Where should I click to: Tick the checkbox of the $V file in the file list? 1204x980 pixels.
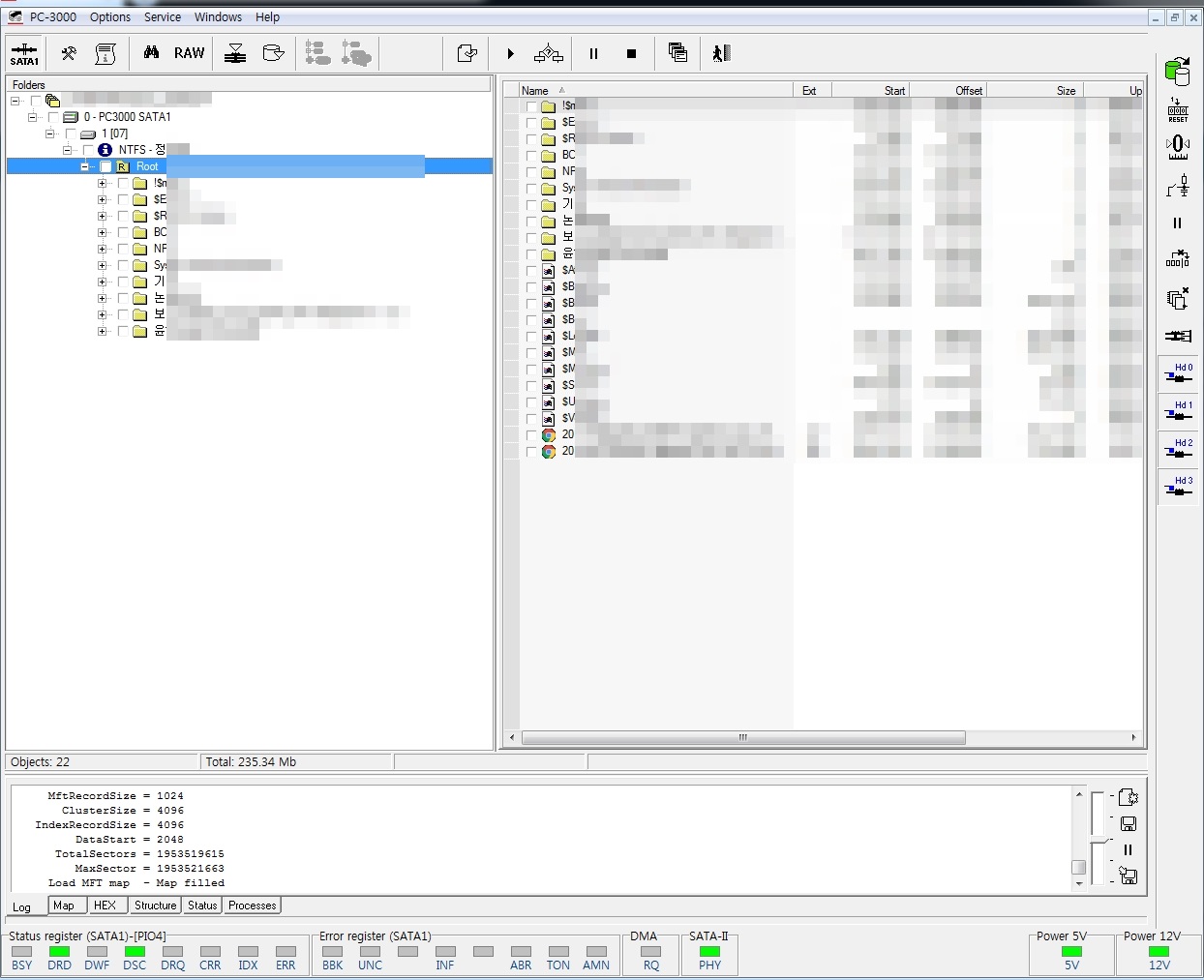tap(531, 419)
